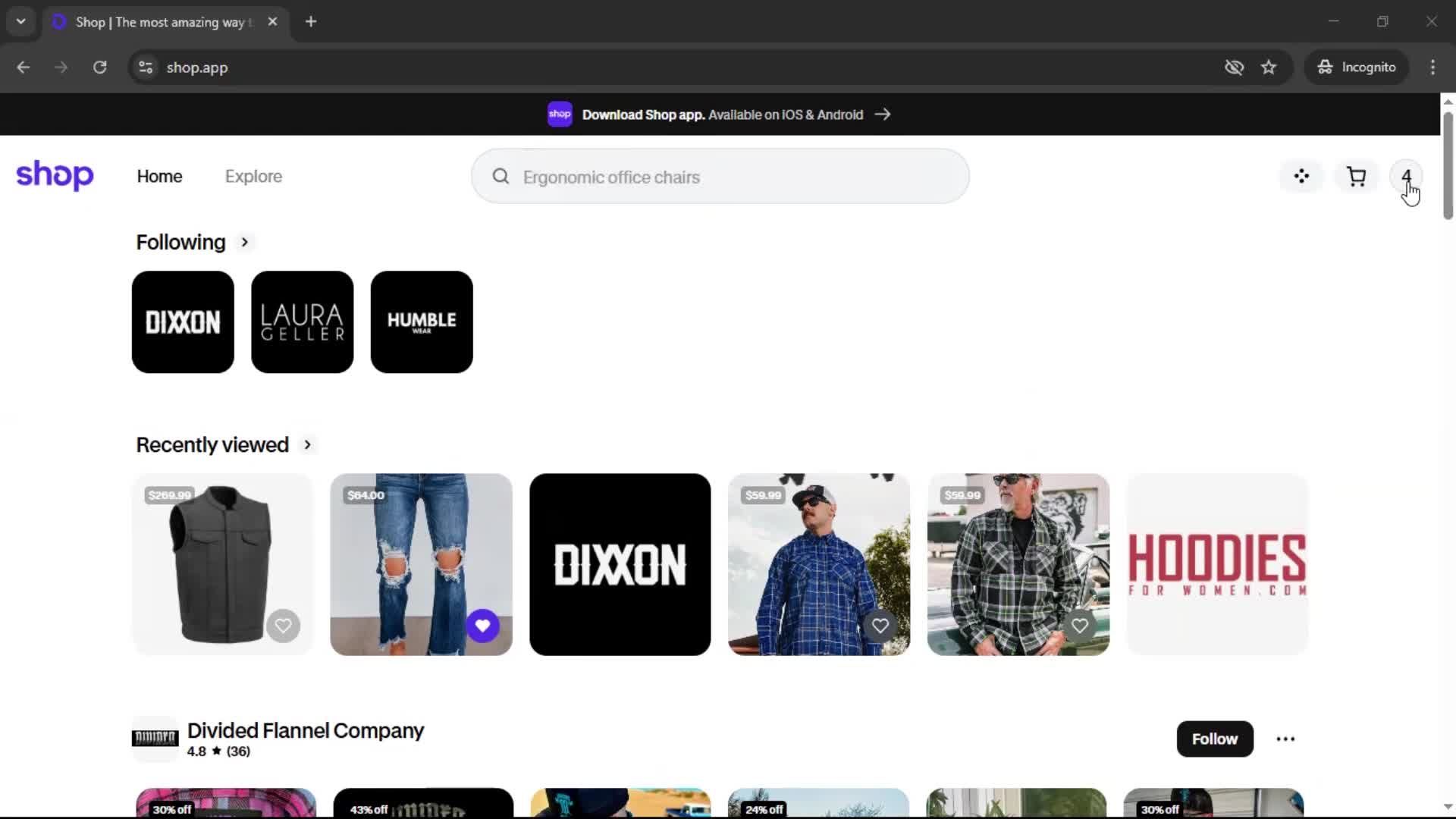Unfavorite the $64.00 ripped jeans
This screenshot has height=819, width=1456.
click(482, 626)
